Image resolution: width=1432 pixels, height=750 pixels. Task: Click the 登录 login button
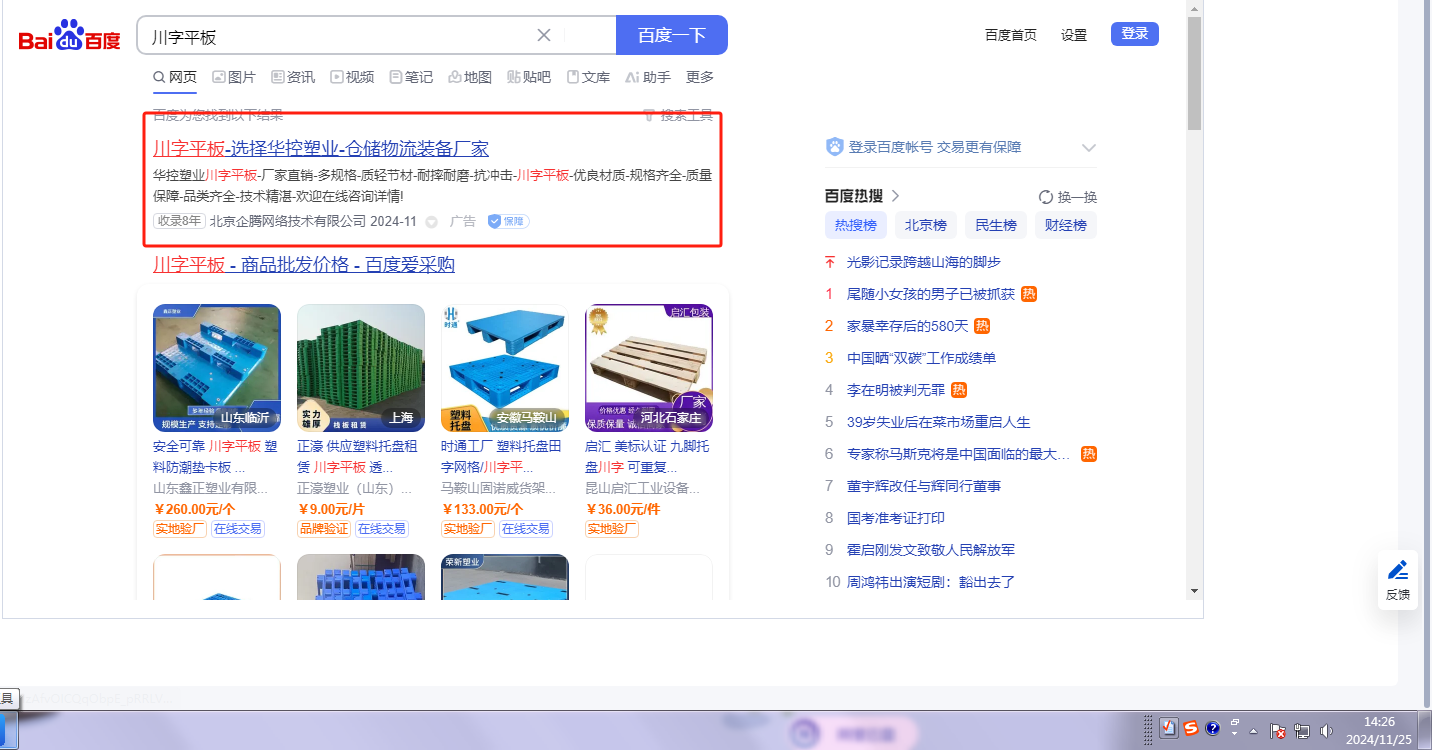coord(1135,34)
